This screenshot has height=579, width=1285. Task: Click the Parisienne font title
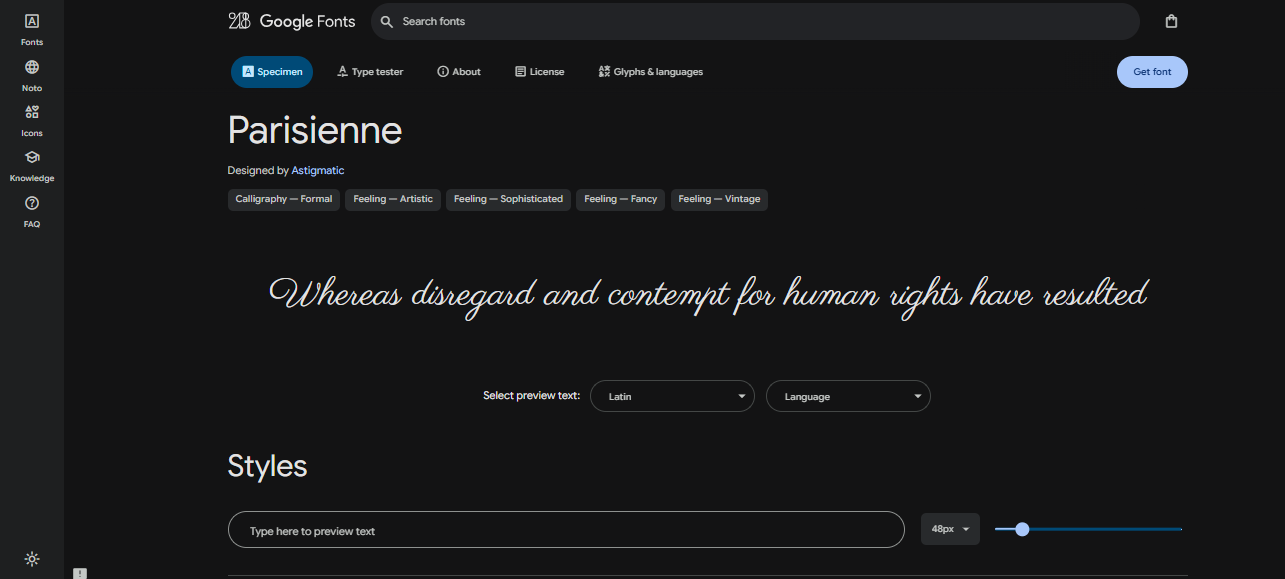[315, 130]
